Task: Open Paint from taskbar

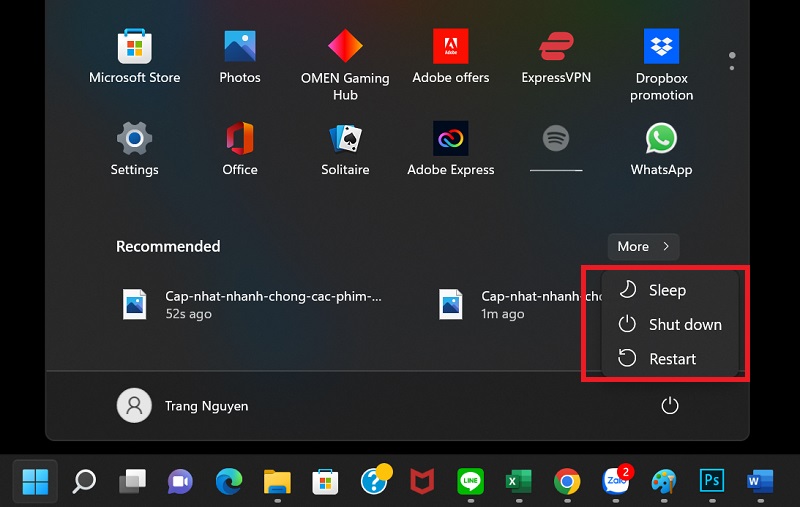Action: [x=663, y=481]
